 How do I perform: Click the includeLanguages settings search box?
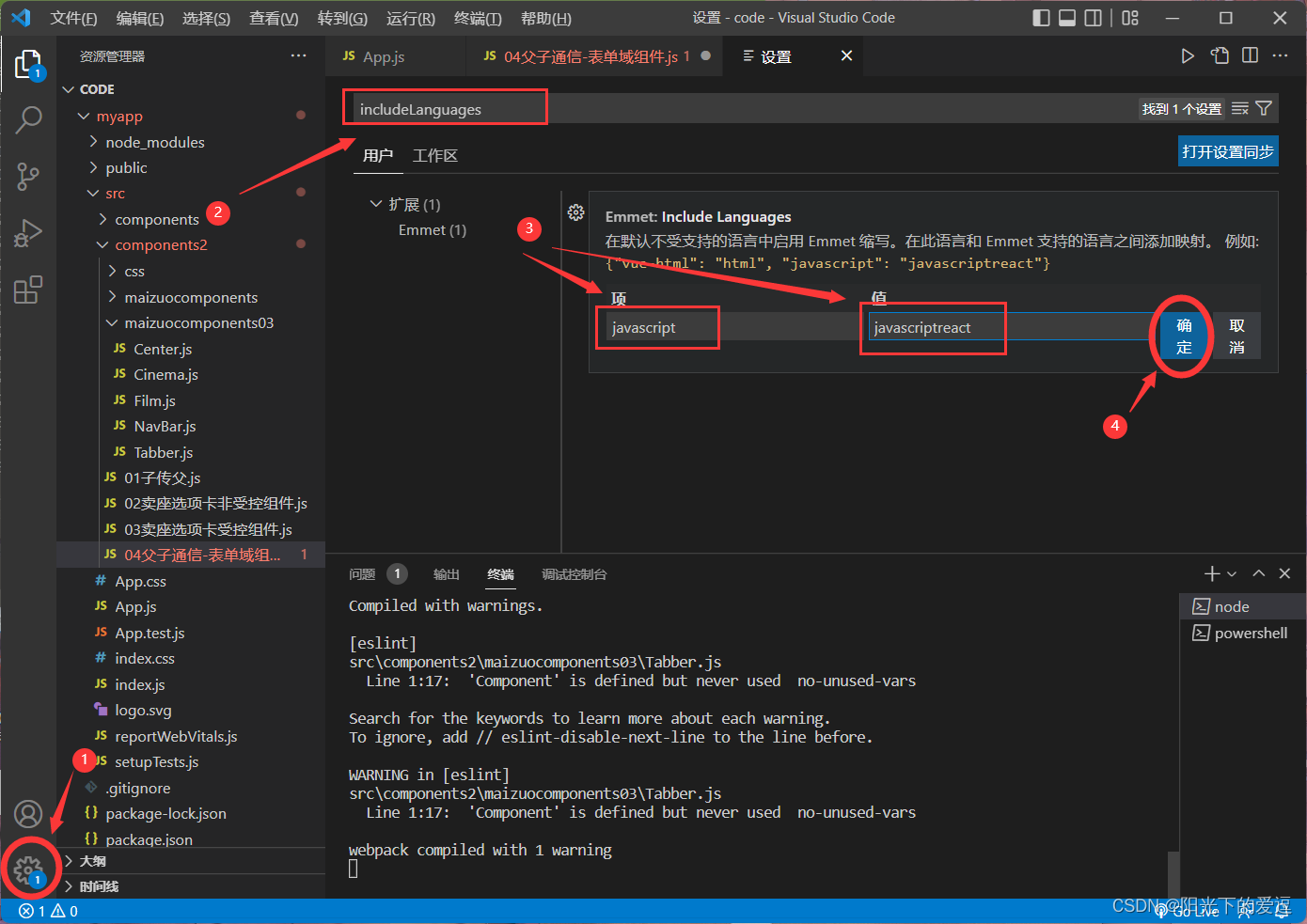pos(743,109)
